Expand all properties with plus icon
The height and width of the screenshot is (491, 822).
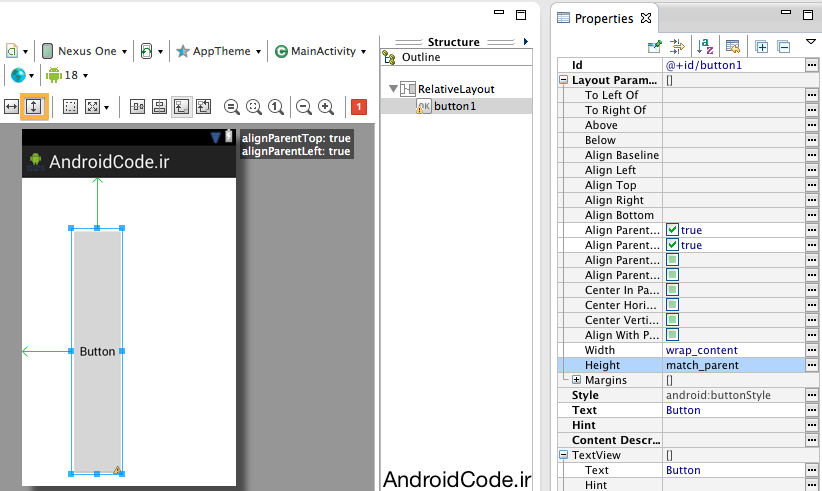(761, 46)
